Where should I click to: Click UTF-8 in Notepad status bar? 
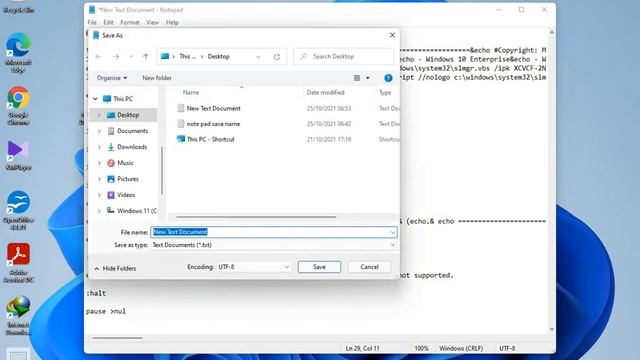(x=507, y=349)
